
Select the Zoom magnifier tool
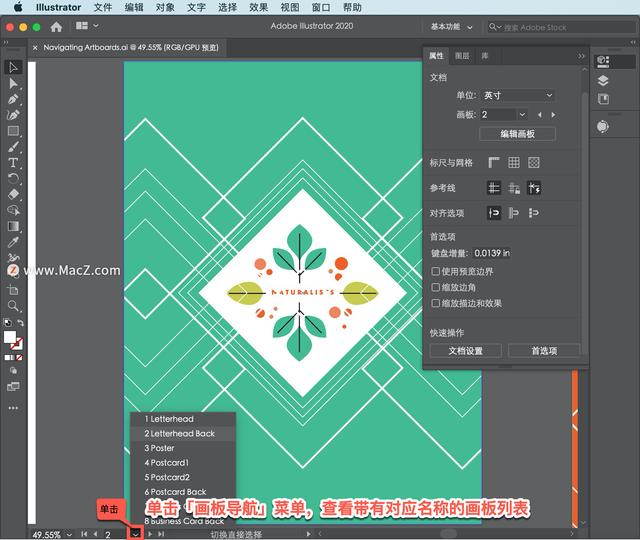coord(13,306)
